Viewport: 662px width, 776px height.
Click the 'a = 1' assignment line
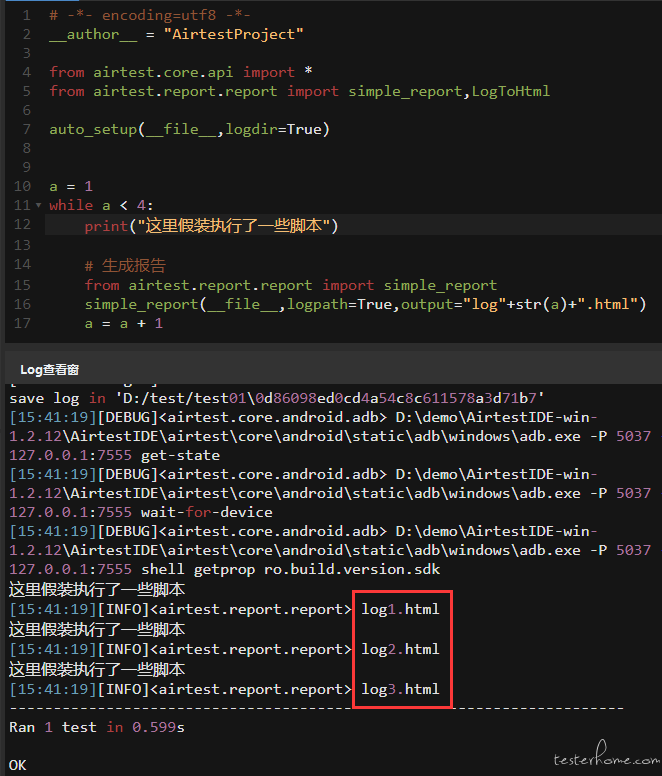[71, 187]
